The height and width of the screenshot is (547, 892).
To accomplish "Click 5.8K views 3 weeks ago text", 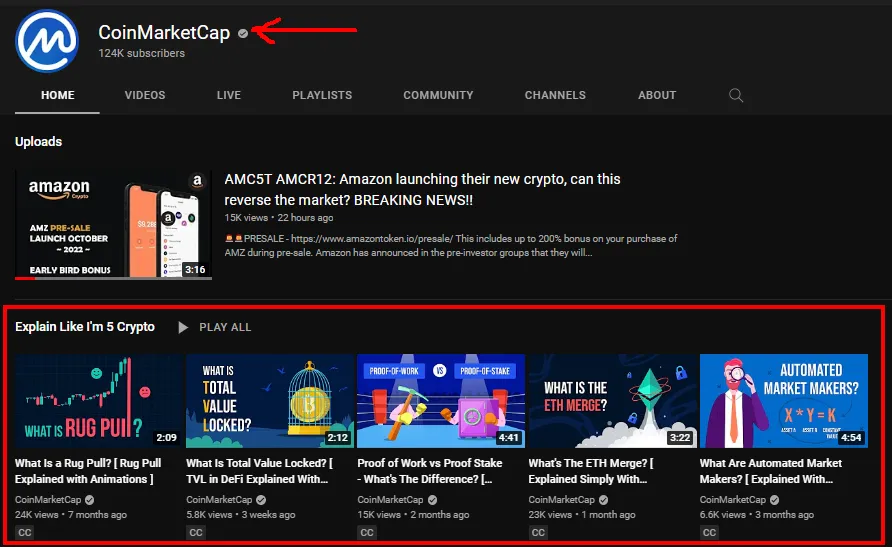I will (241, 515).
